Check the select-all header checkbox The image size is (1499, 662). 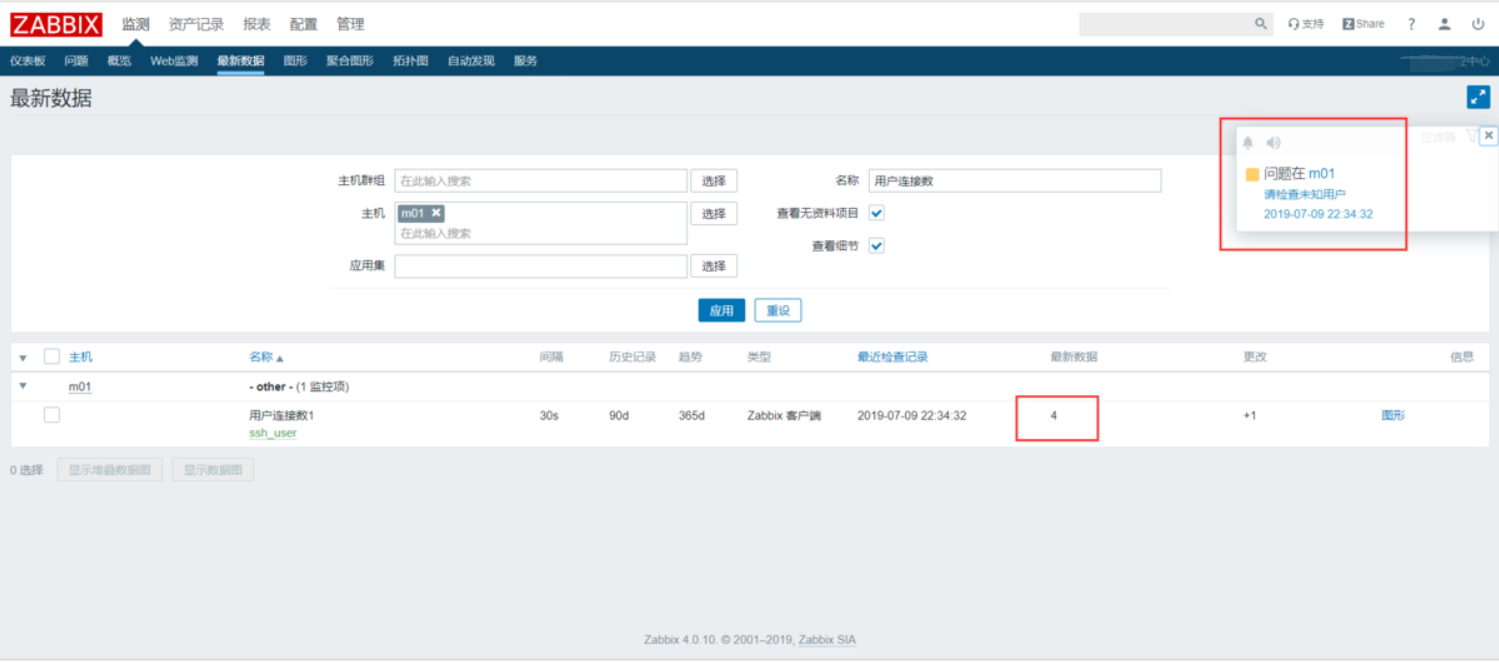52,357
